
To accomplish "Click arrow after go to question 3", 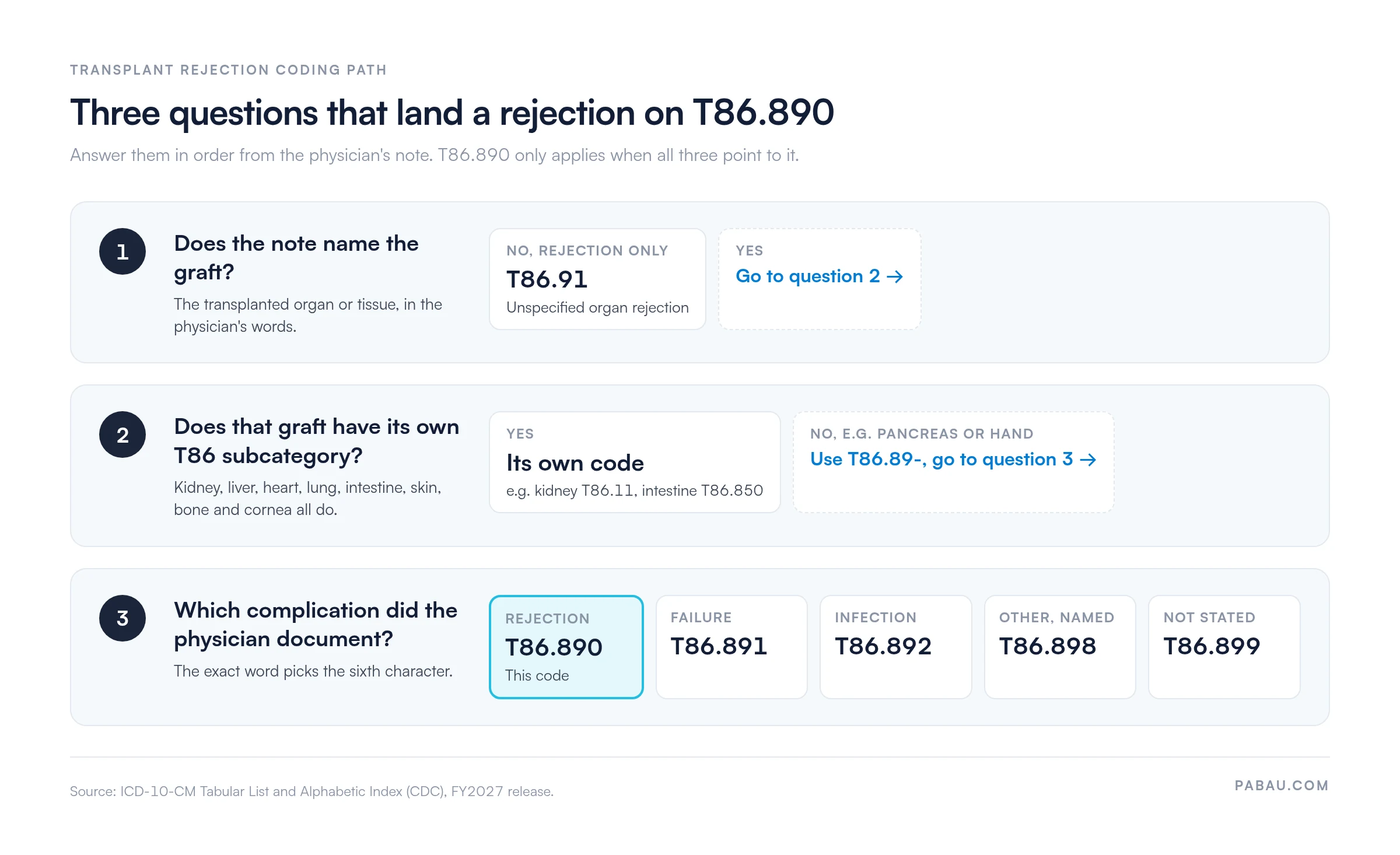I will pyautogui.click(x=1088, y=460).
